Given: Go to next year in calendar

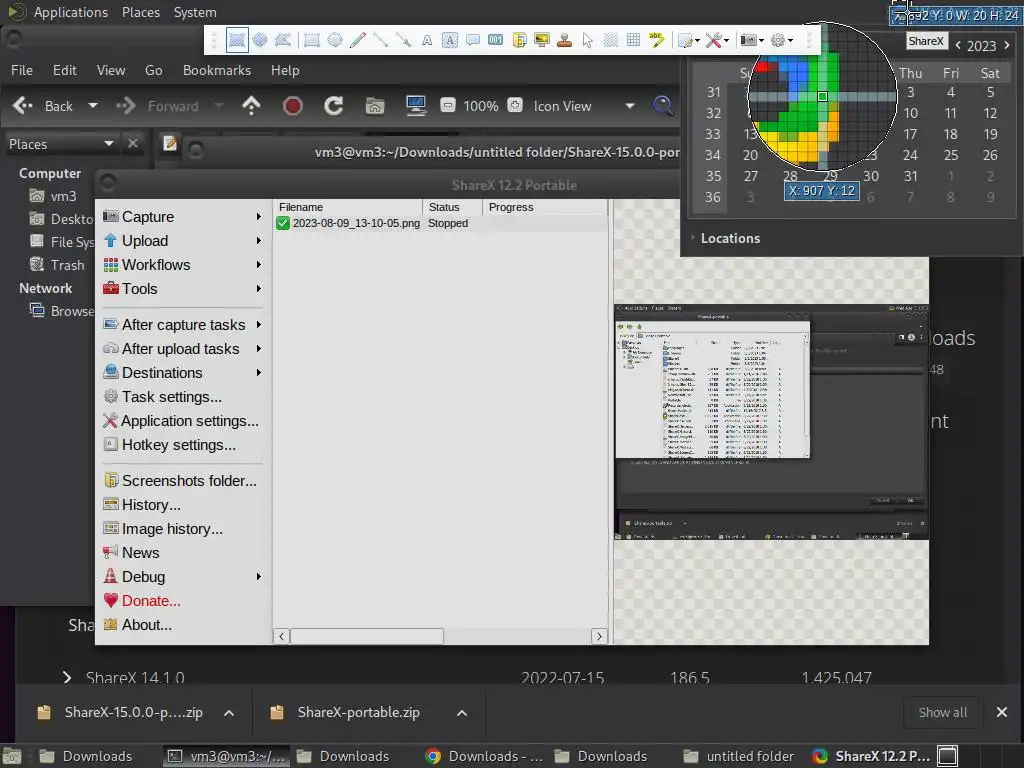Looking at the screenshot, I should (x=1007, y=45).
